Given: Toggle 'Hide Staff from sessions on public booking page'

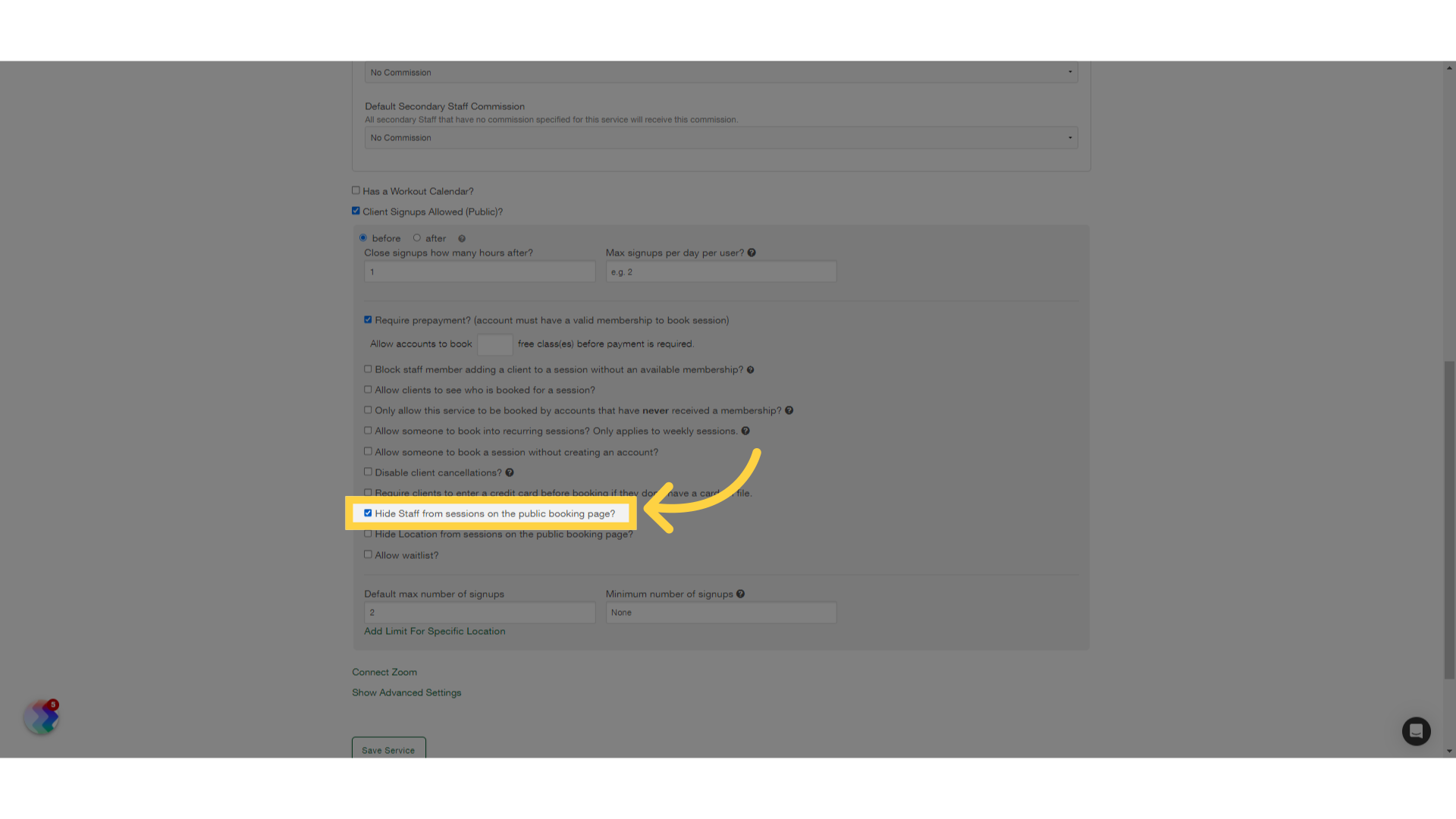Looking at the screenshot, I should tap(368, 513).
